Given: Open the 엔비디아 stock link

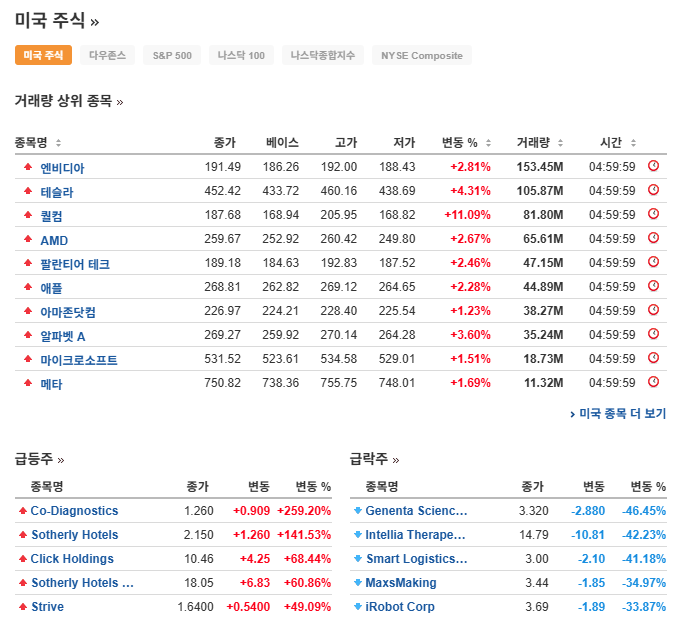Looking at the screenshot, I should [x=62, y=168].
